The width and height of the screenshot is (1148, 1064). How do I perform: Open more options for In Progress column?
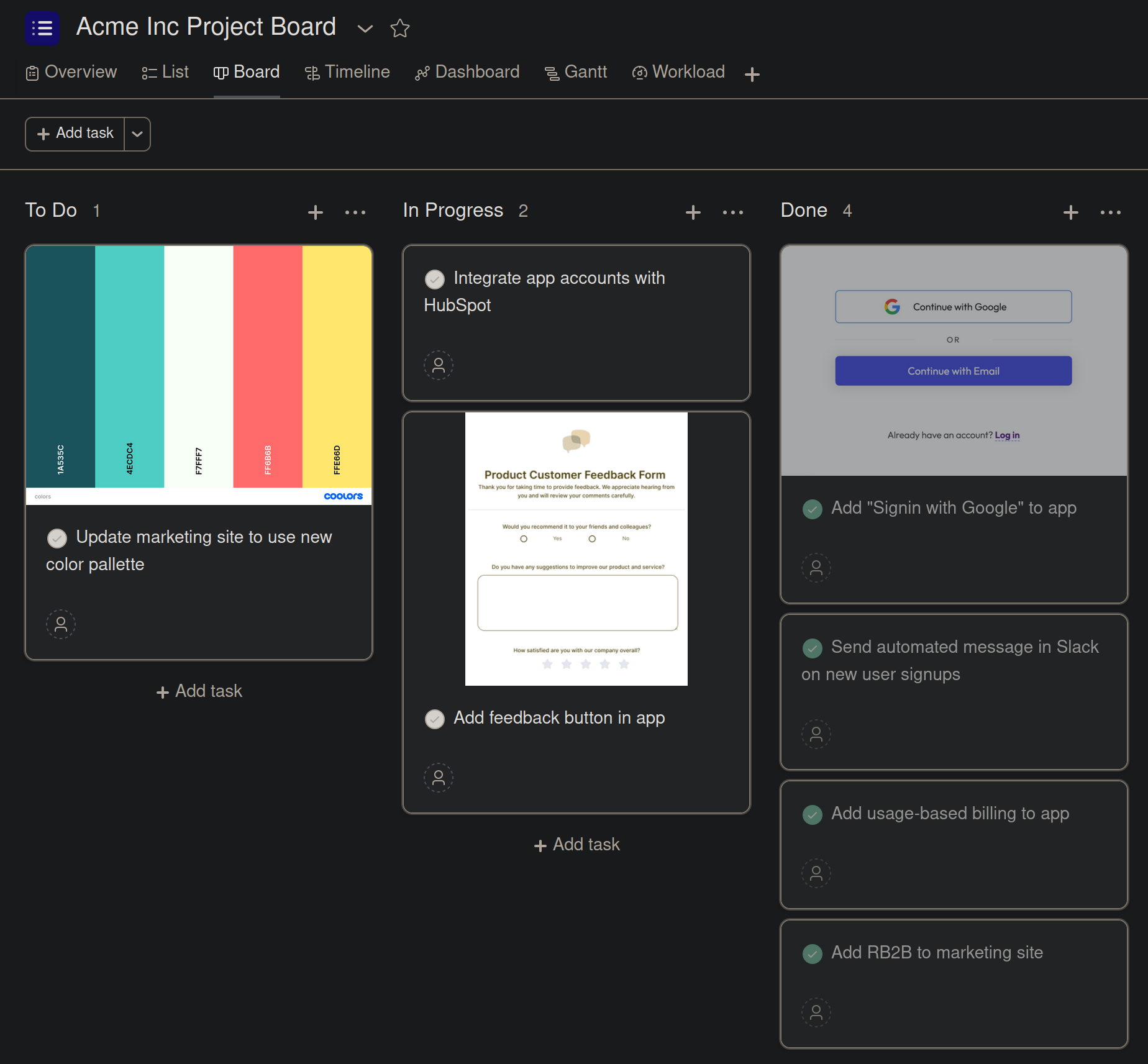(x=732, y=212)
